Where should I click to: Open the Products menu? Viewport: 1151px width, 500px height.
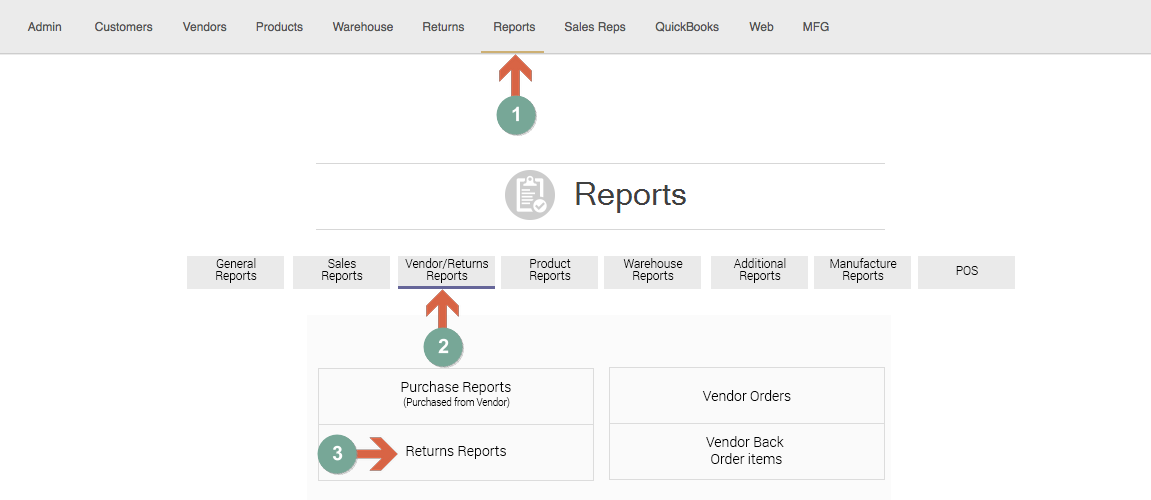[x=279, y=27]
